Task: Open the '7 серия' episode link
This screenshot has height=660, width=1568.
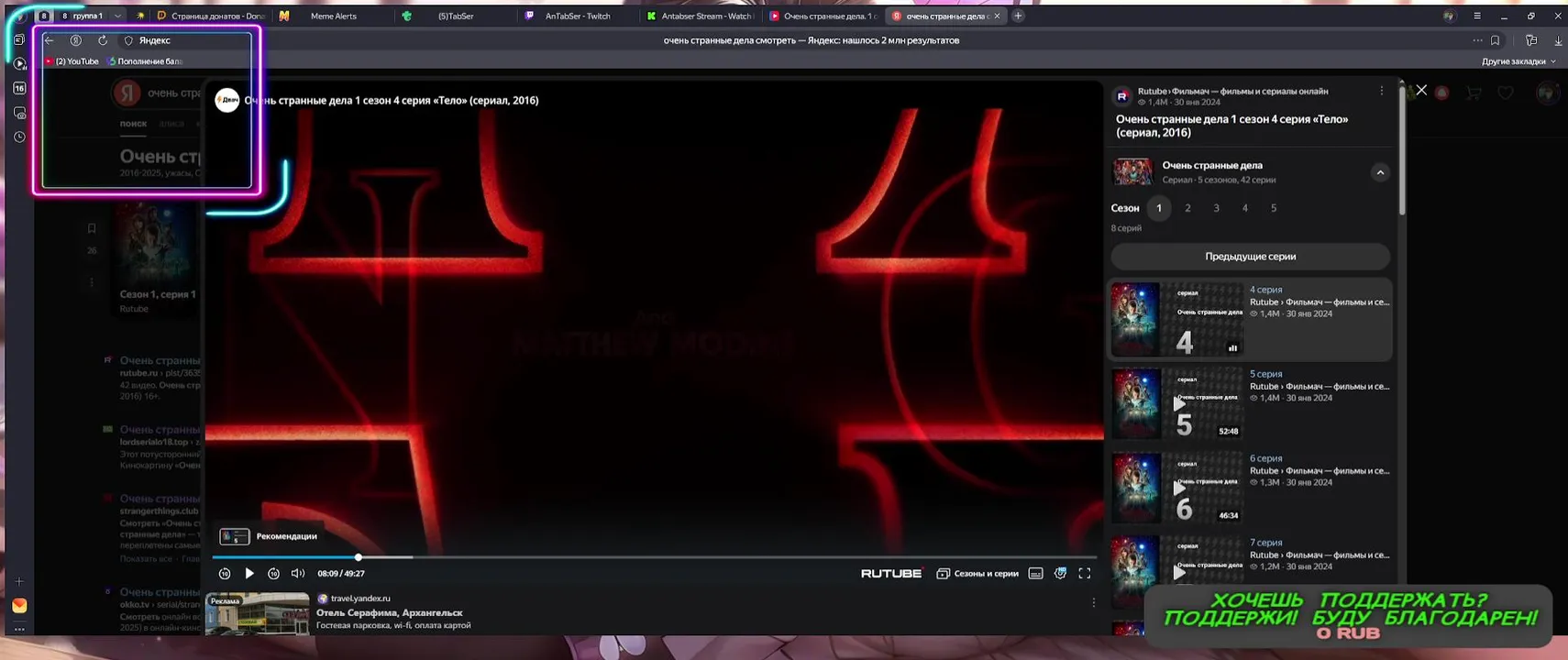Action: tap(1265, 543)
